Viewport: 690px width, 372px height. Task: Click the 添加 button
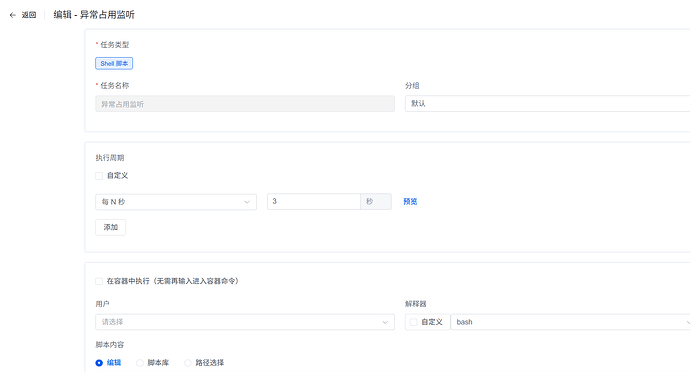point(110,227)
